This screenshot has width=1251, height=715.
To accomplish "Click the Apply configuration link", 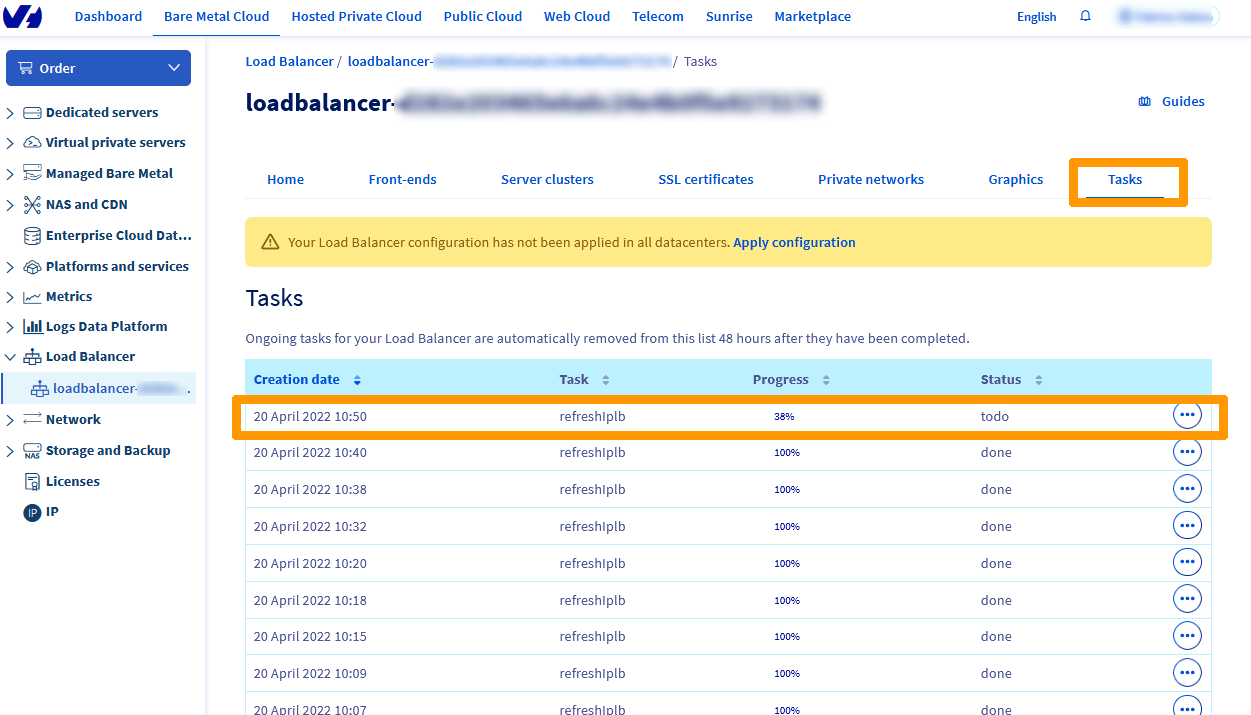I will click(x=794, y=242).
